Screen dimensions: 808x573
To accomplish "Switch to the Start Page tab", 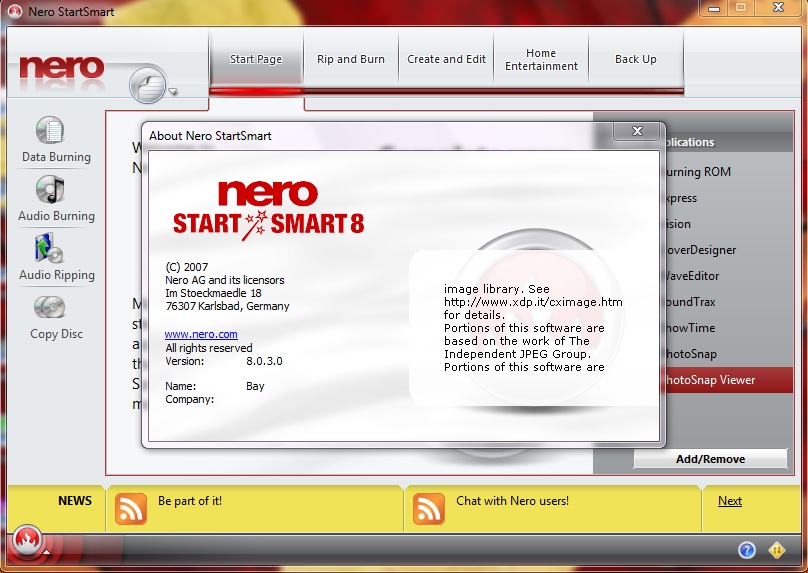I will point(256,59).
